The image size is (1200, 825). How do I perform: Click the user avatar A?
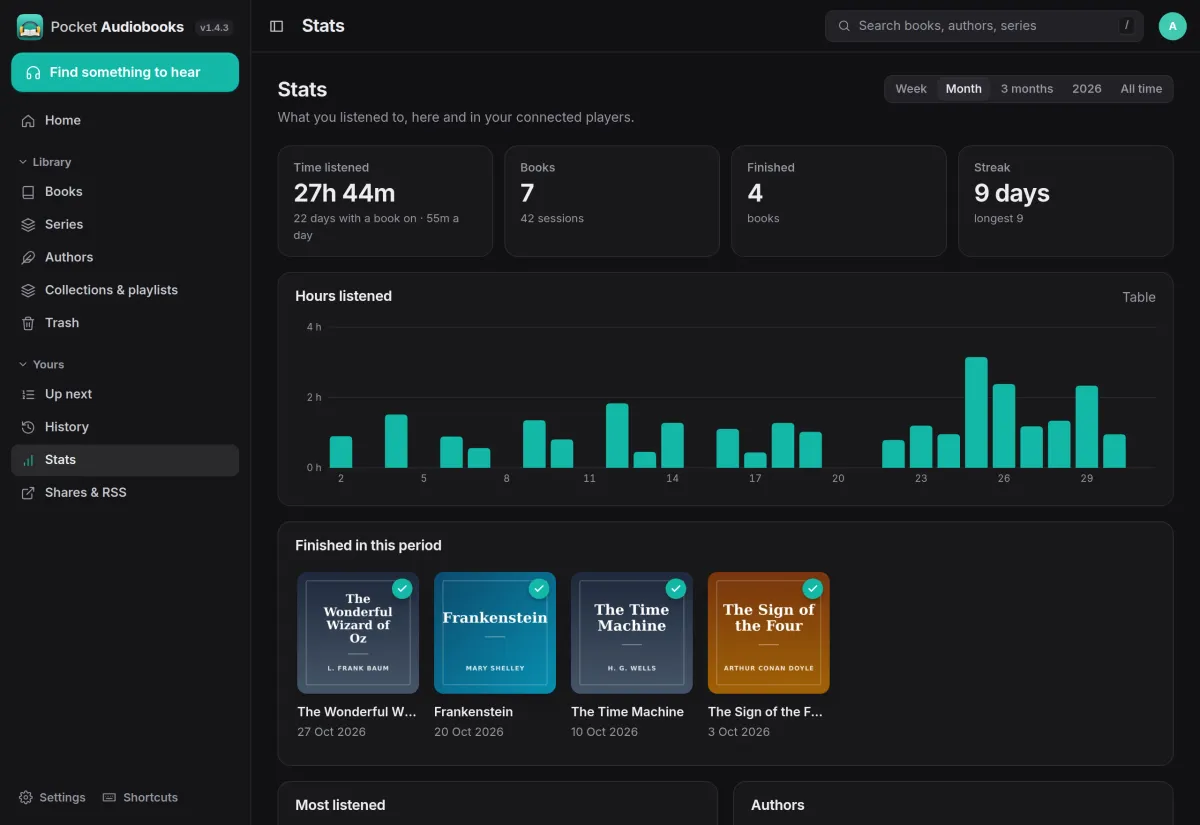1173,26
